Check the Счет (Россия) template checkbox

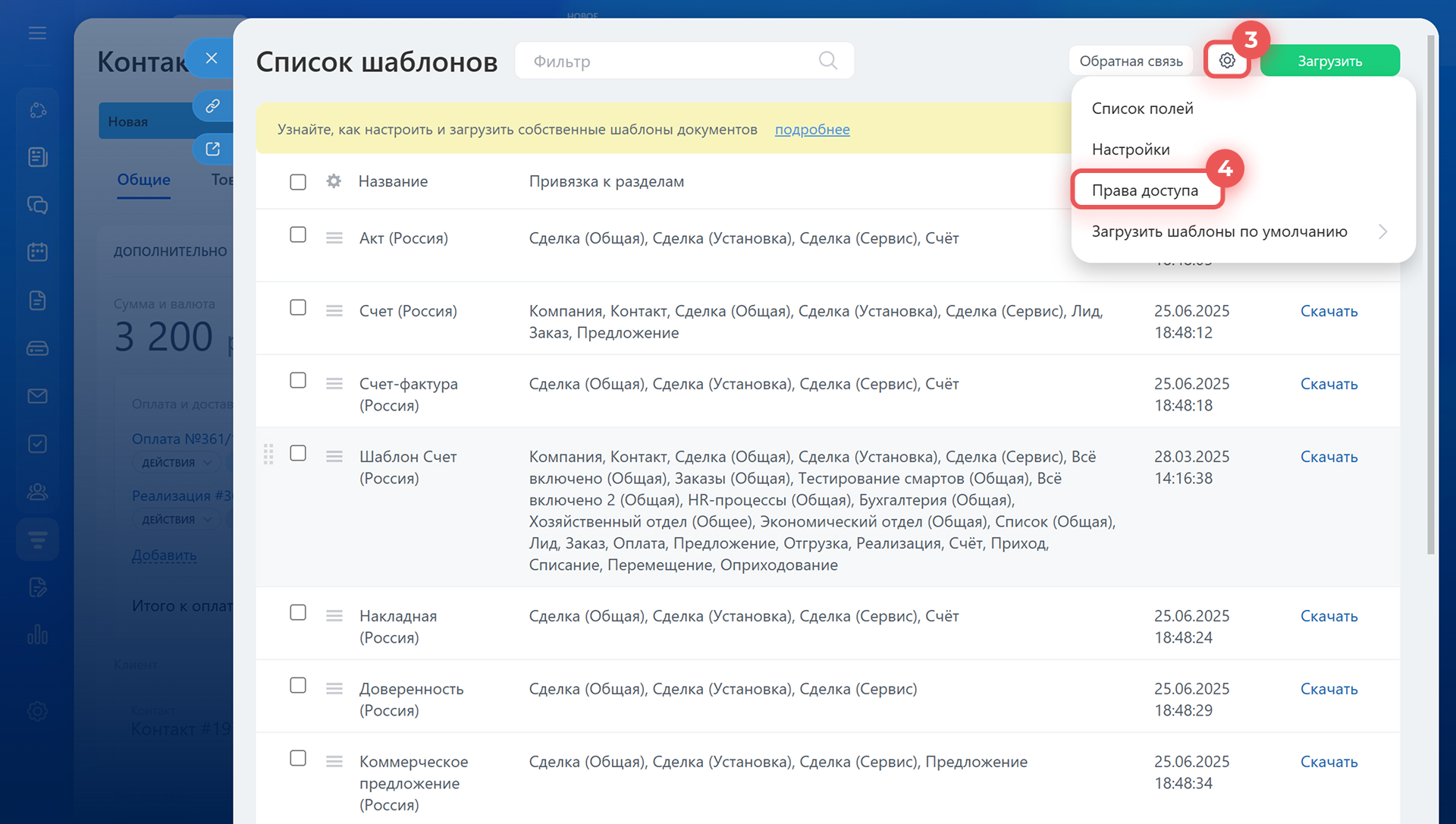(x=298, y=308)
